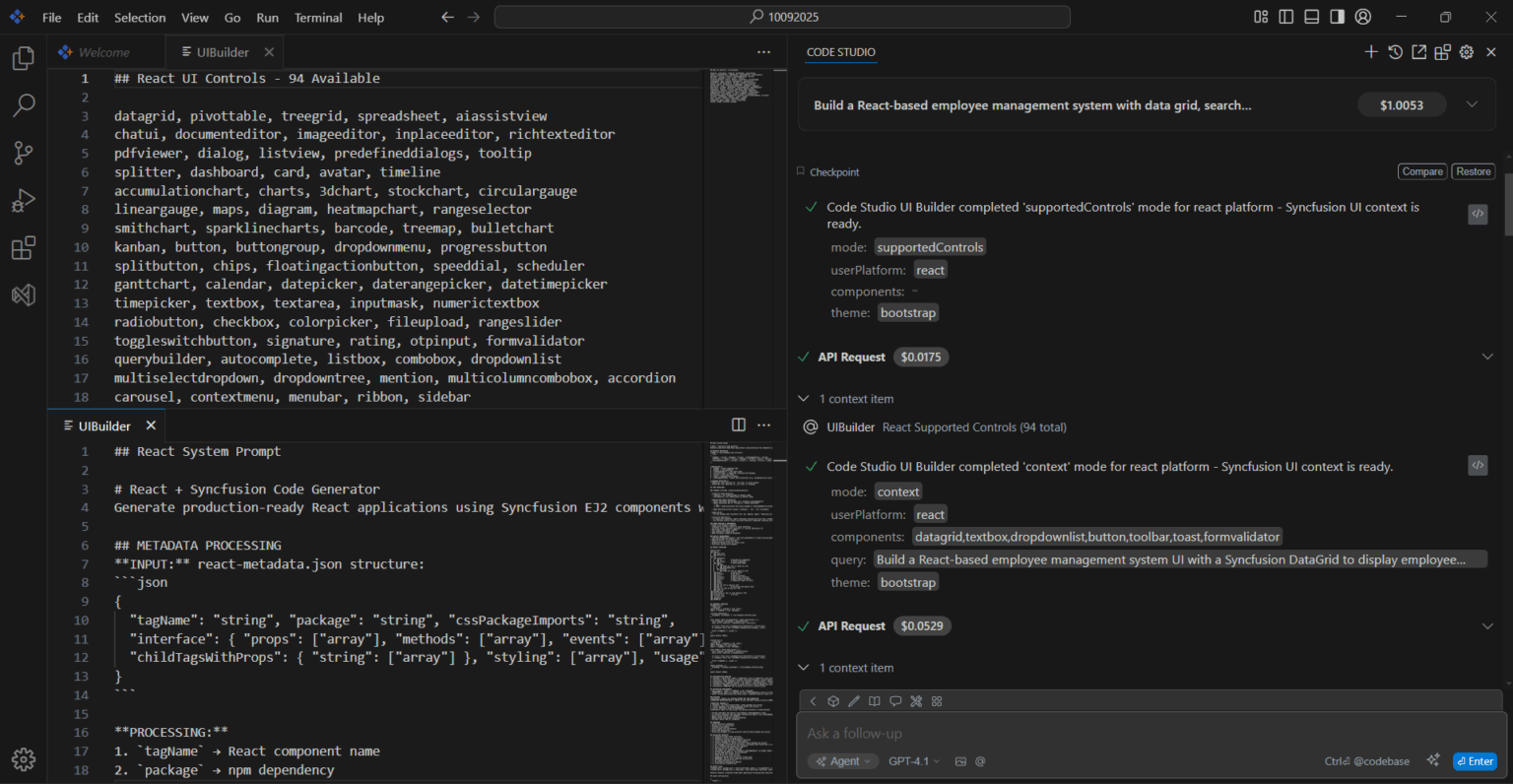Open Code Studio in external editor
1513x784 pixels.
(x=1418, y=52)
